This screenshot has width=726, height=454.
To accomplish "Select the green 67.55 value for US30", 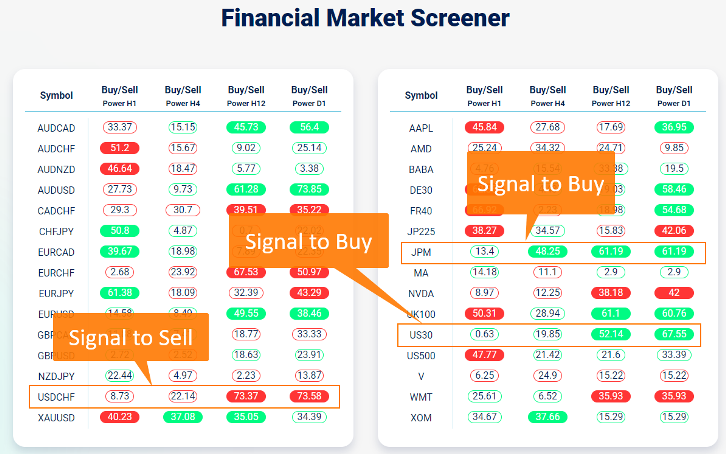I will pos(675,333).
